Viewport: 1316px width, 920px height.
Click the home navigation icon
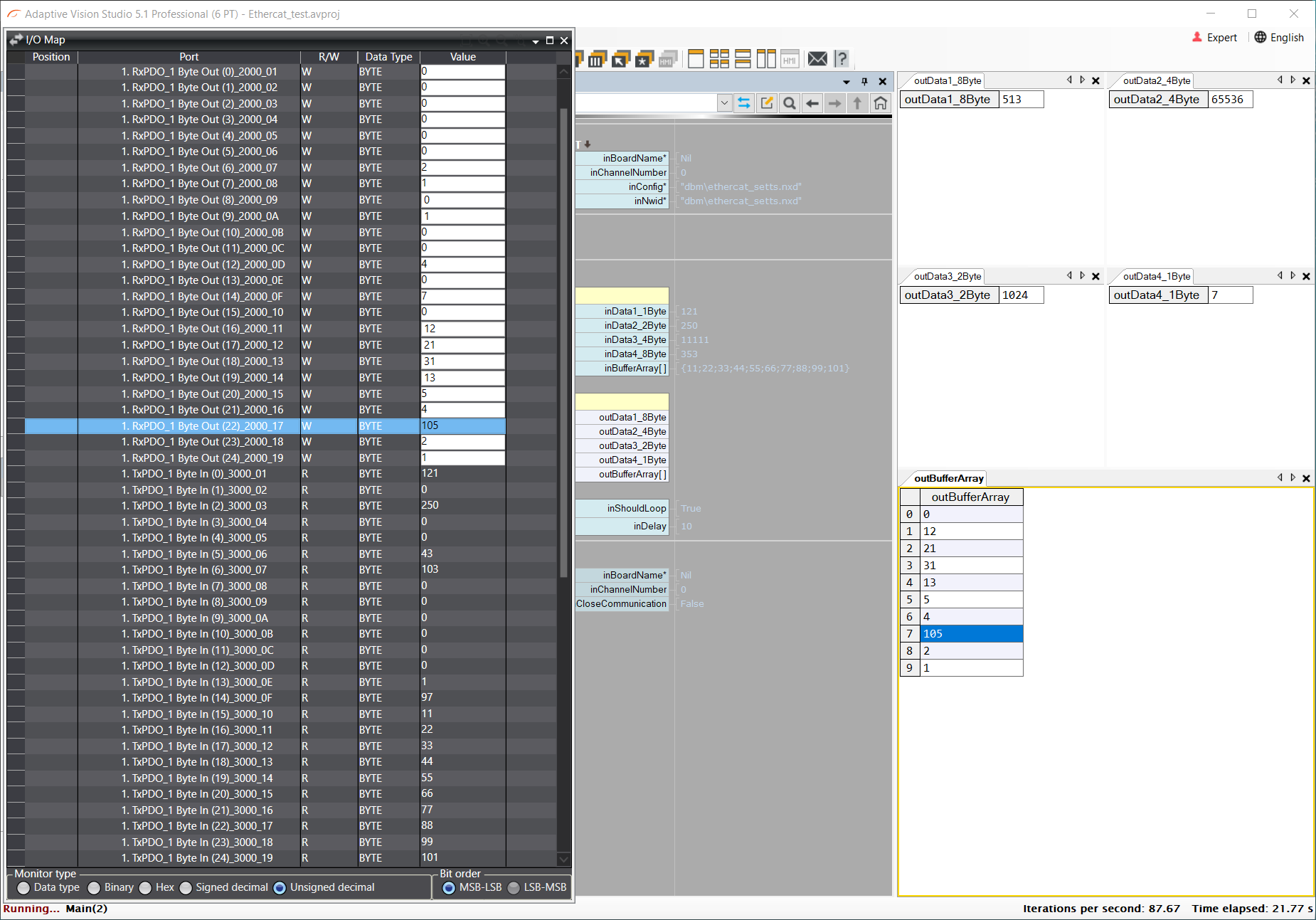880,103
